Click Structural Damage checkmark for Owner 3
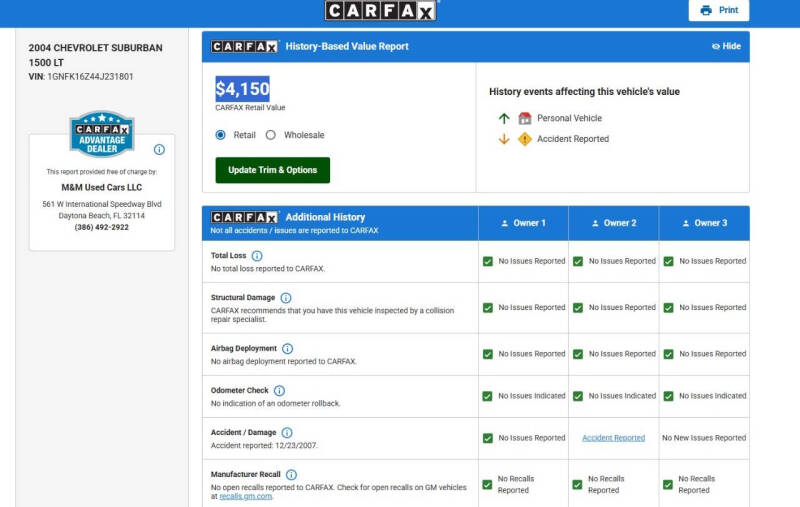 pyautogui.click(x=668, y=308)
